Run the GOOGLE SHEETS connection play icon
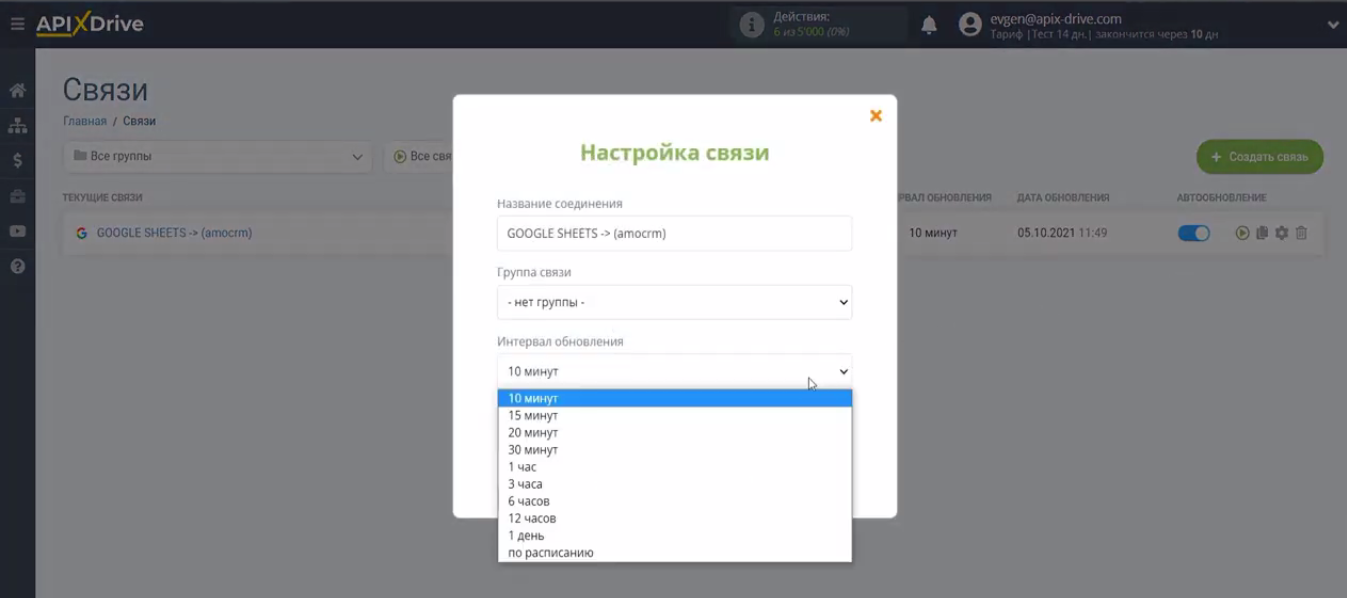 [x=1242, y=233]
